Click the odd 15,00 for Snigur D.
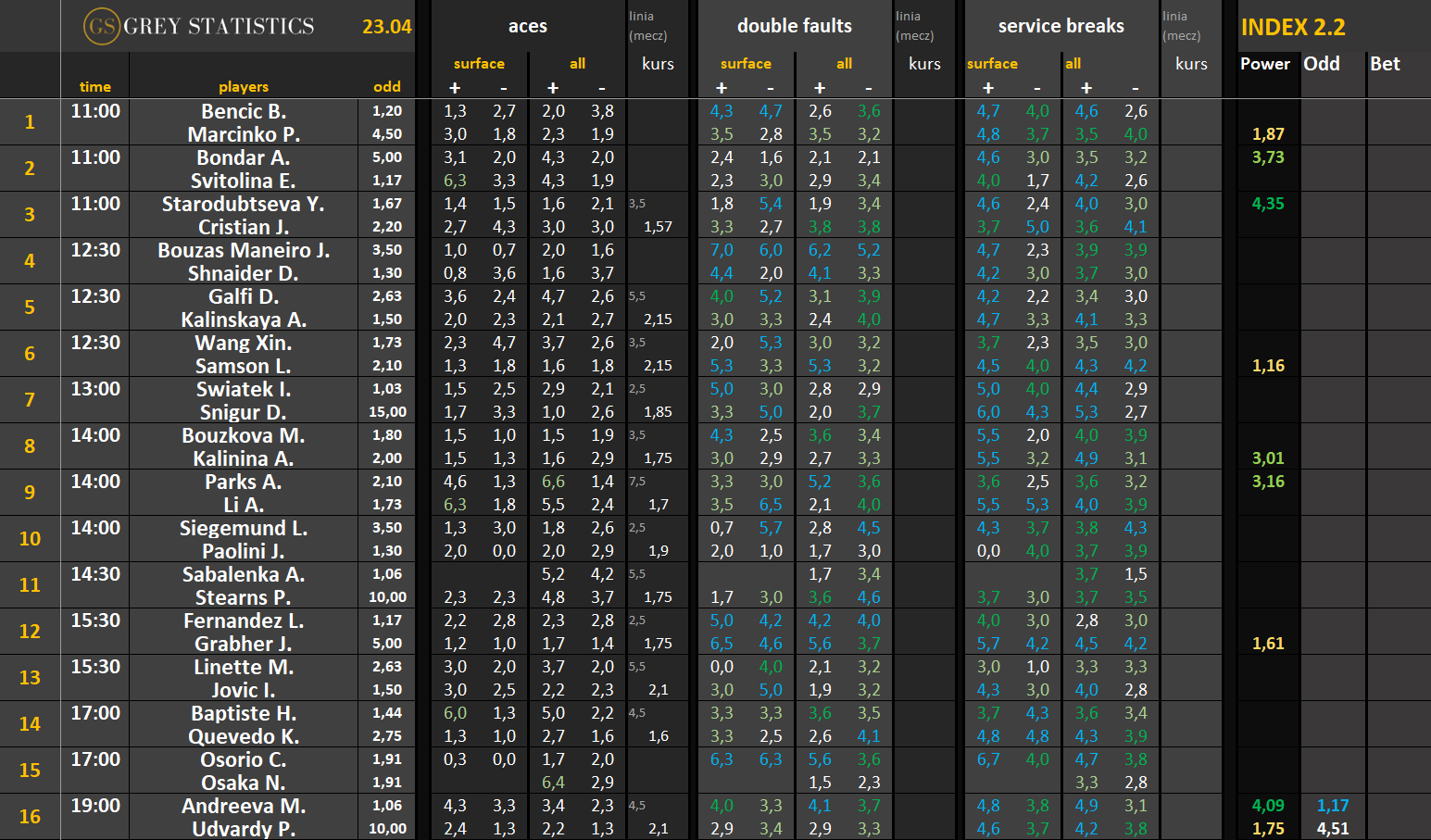The width and height of the screenshot is (1431, 840). coord(387,412)
